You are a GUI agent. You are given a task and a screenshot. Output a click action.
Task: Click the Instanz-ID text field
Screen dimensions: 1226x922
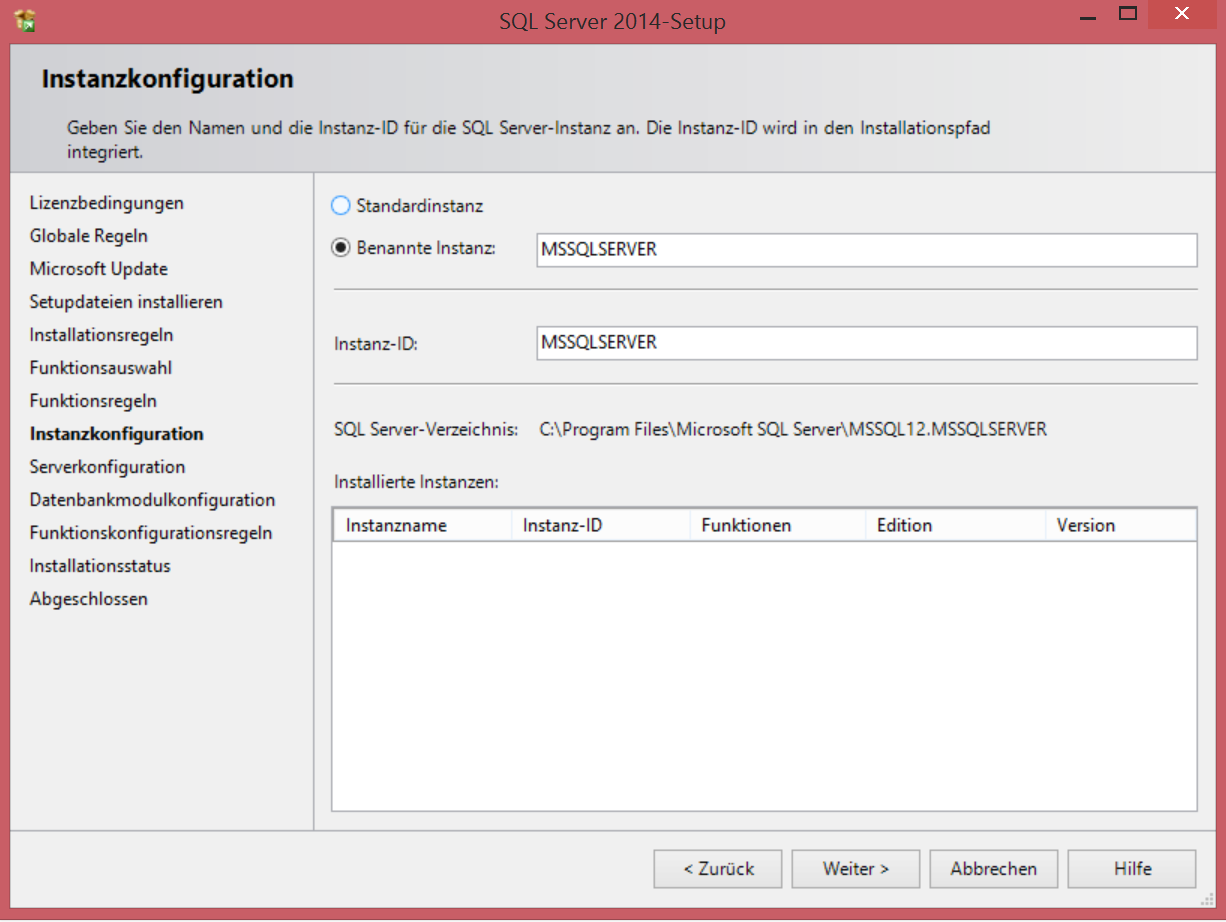click(866, 343)
